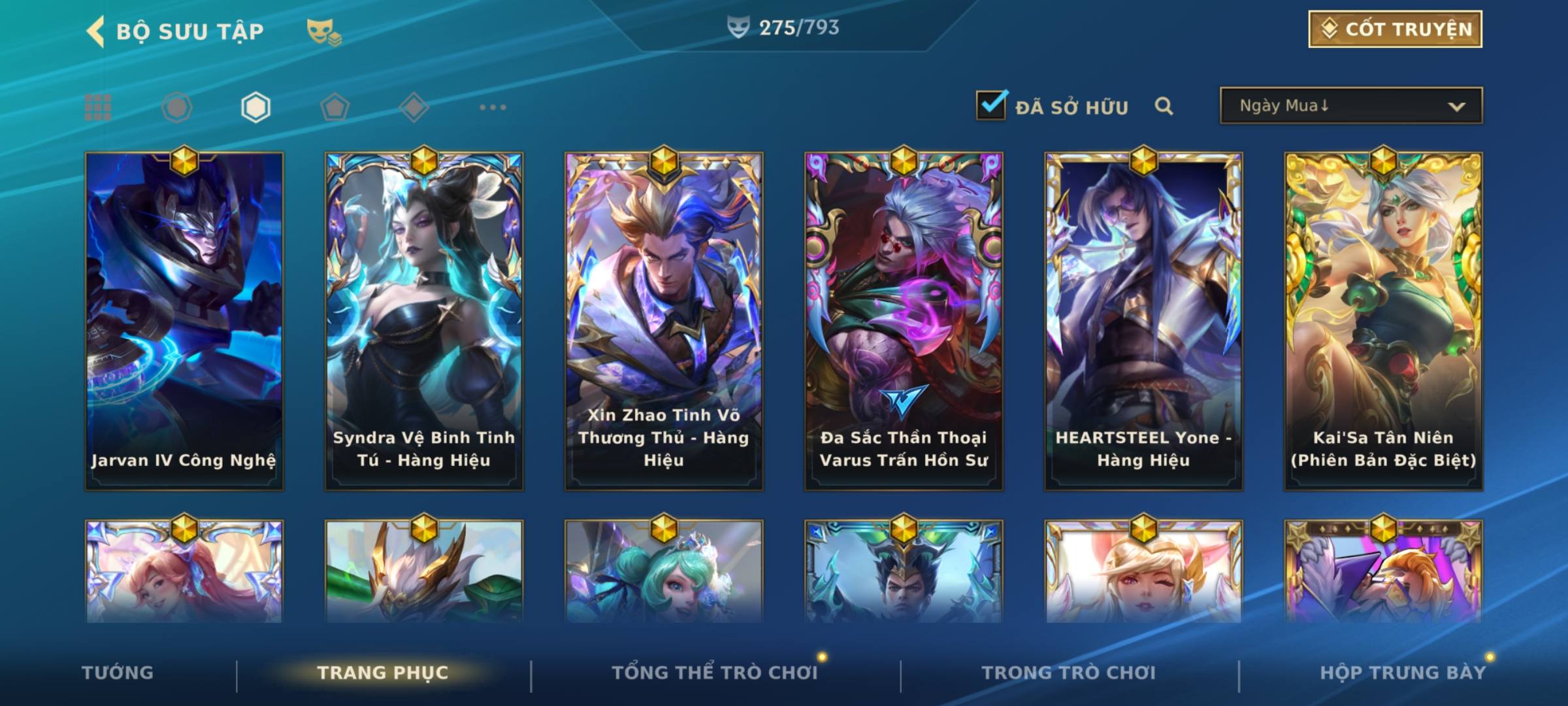
Task: Select the diamond rarity filter icon
Action: click(x=414, y=107)
